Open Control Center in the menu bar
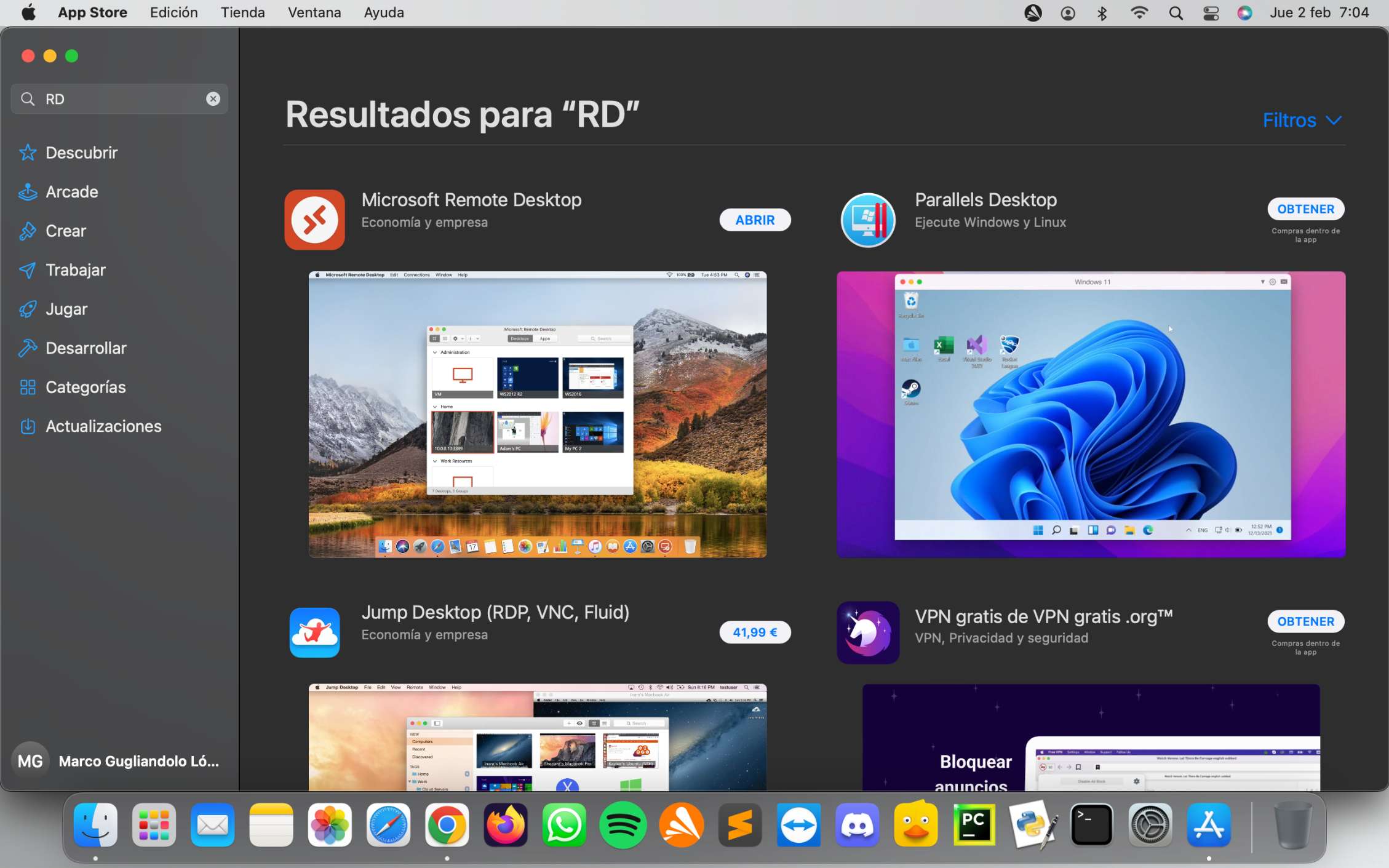The width and height of the screenshot is (1389, 868). tap(1211, 13)
